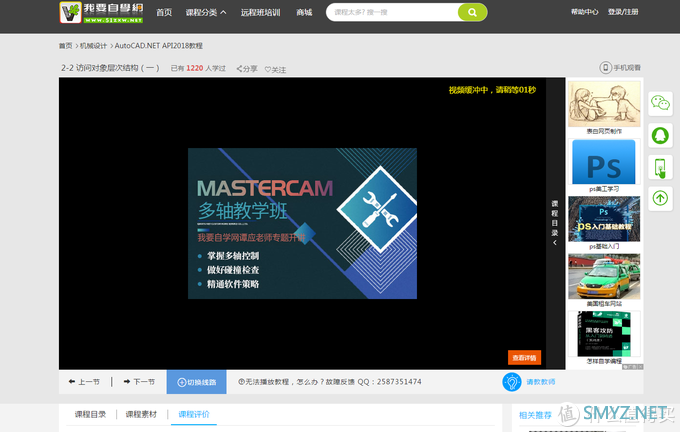
Task: Open 帮助中心 link
Action: [x=584, y=12]
